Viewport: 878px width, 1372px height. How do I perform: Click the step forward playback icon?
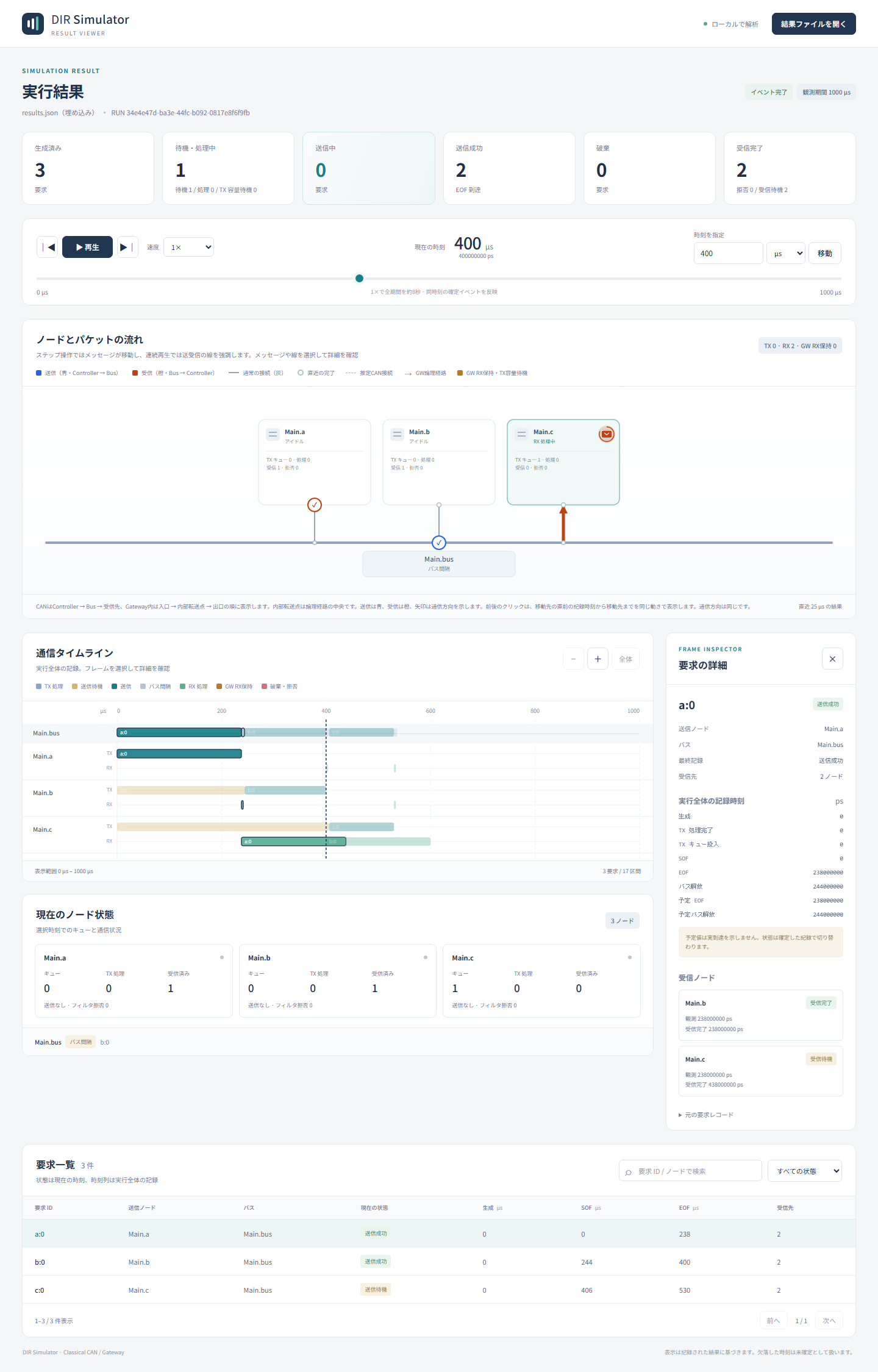click(x=127, y=247)
